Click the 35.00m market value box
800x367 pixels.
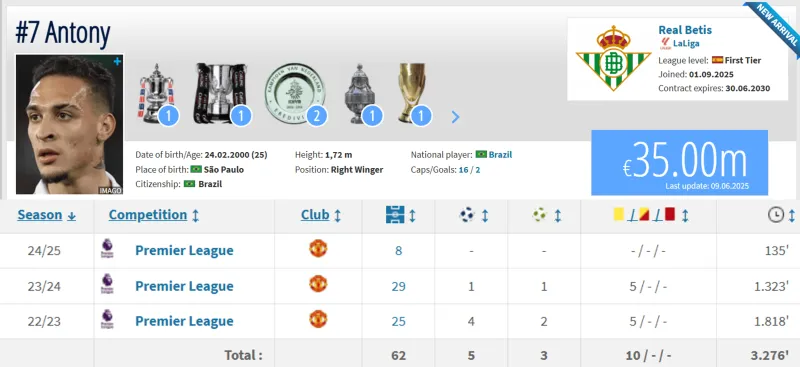click(x=680, y=162)
